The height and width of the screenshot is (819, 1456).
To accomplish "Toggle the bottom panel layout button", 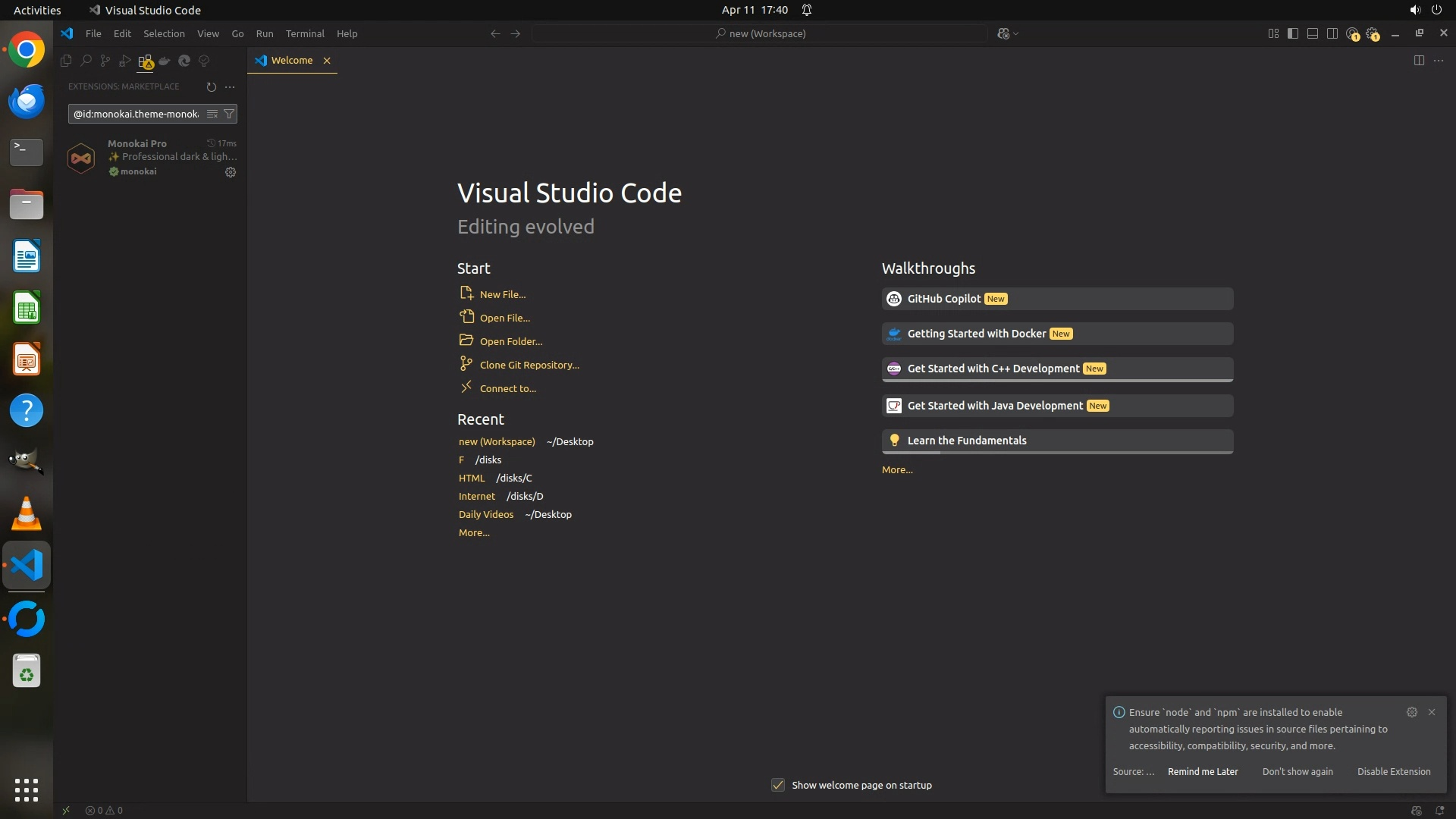I will [x=1313, y=33].
